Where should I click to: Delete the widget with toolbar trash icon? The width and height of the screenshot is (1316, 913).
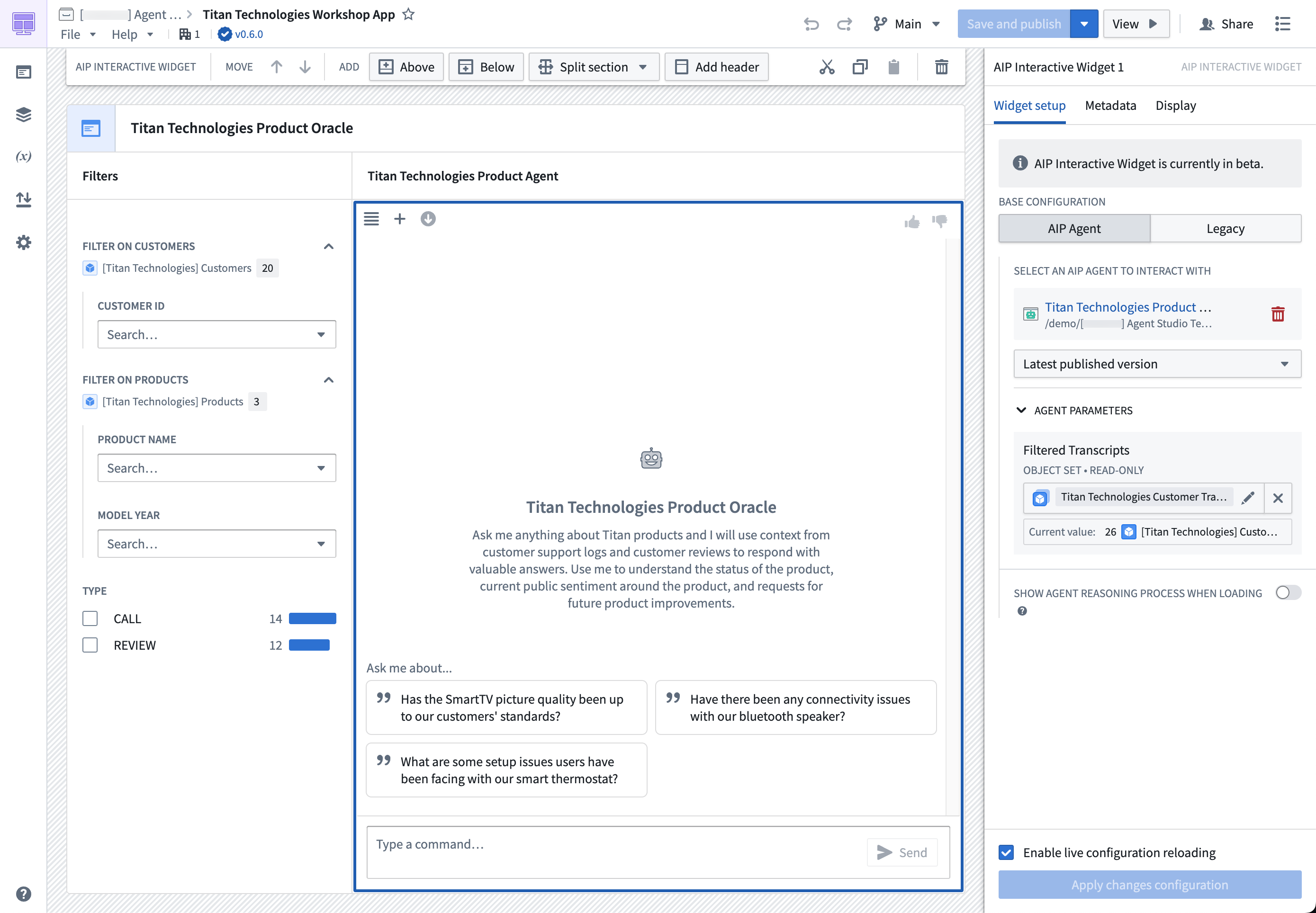point(941,67)
